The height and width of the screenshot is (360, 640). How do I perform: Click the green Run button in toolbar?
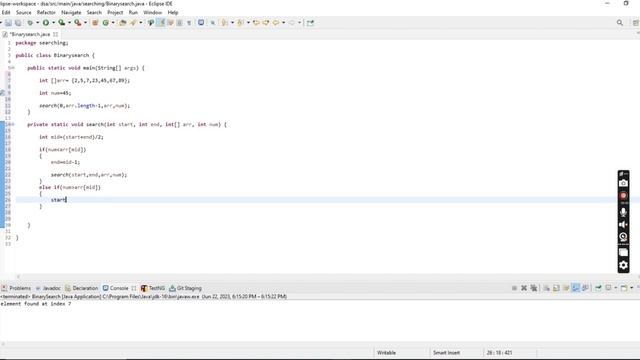(46, 23)
